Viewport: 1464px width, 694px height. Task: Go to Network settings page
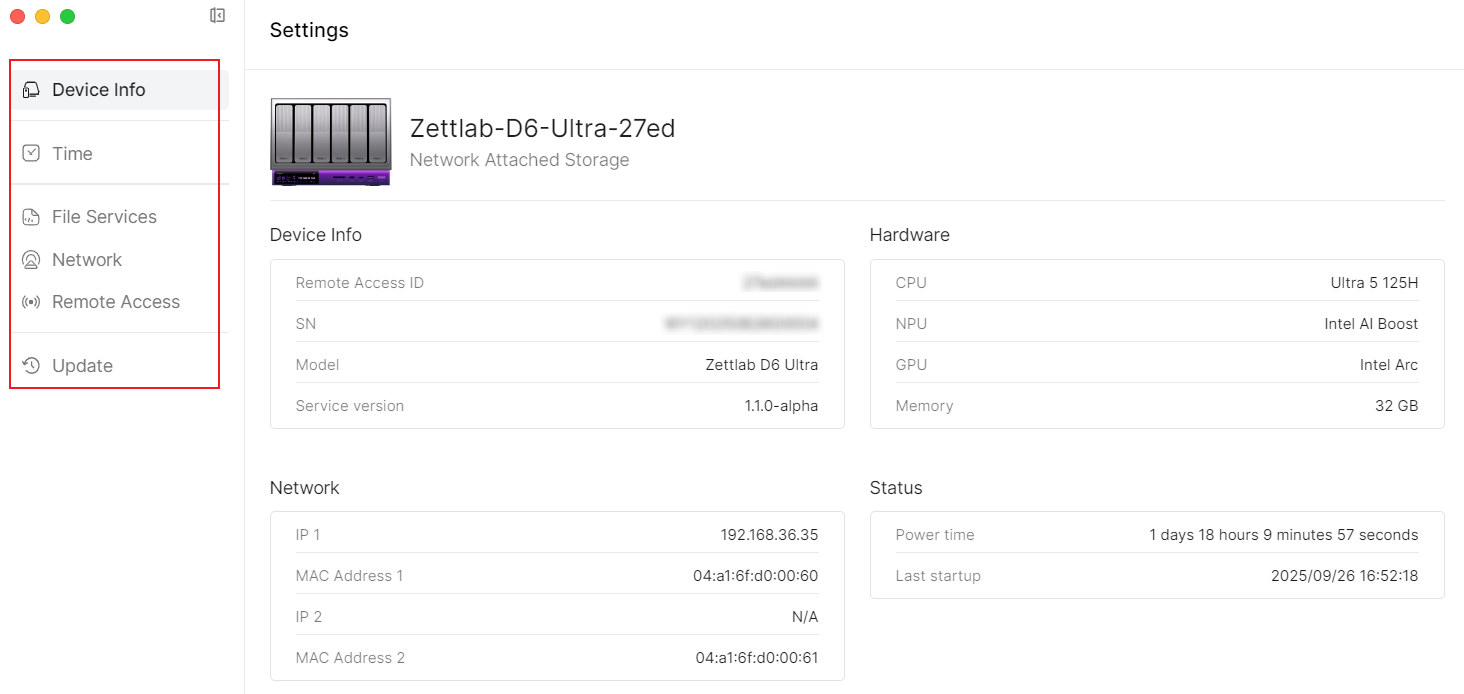click(87, 260)
